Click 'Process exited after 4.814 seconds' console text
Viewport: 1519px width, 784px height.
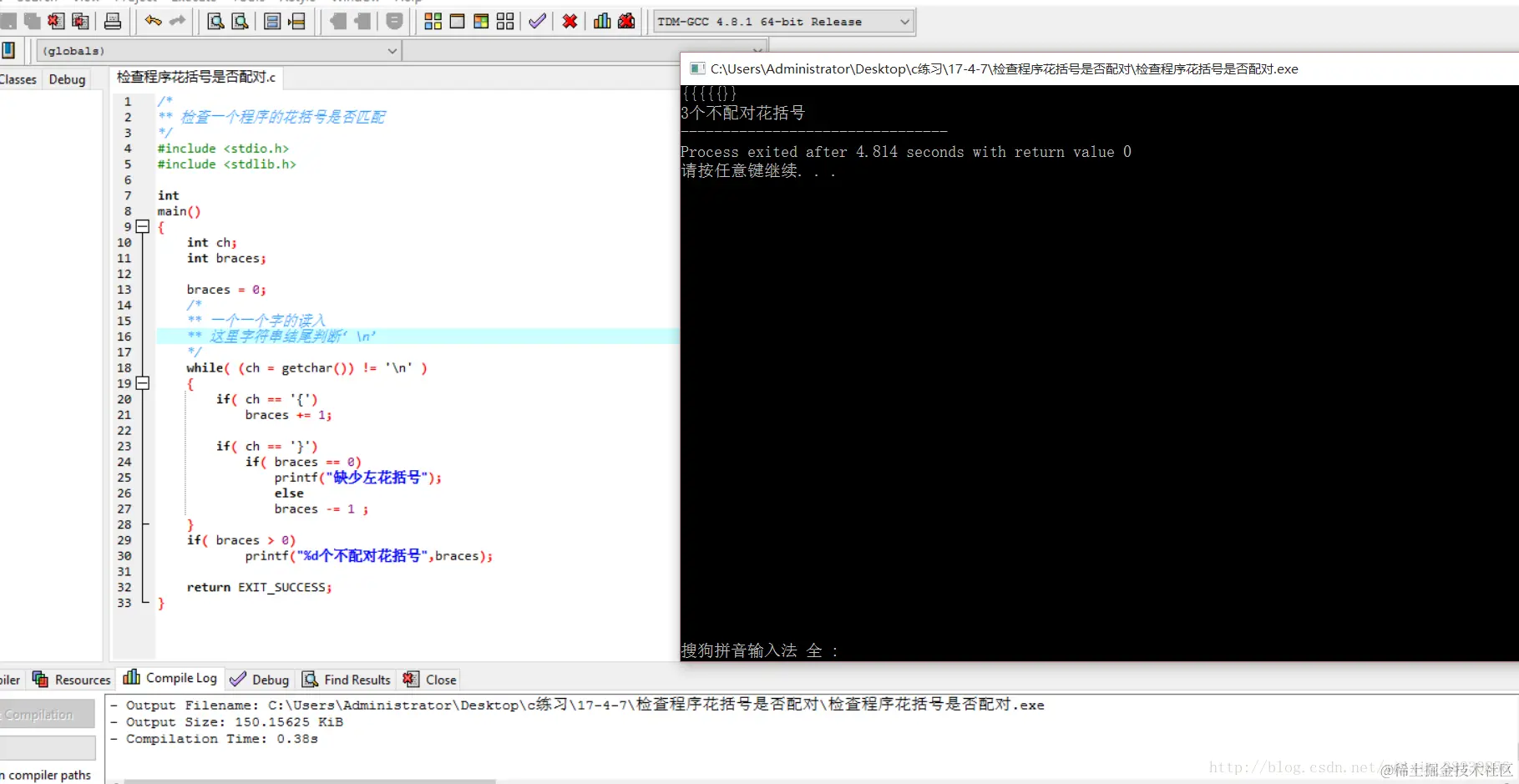[x=906, y=152]
